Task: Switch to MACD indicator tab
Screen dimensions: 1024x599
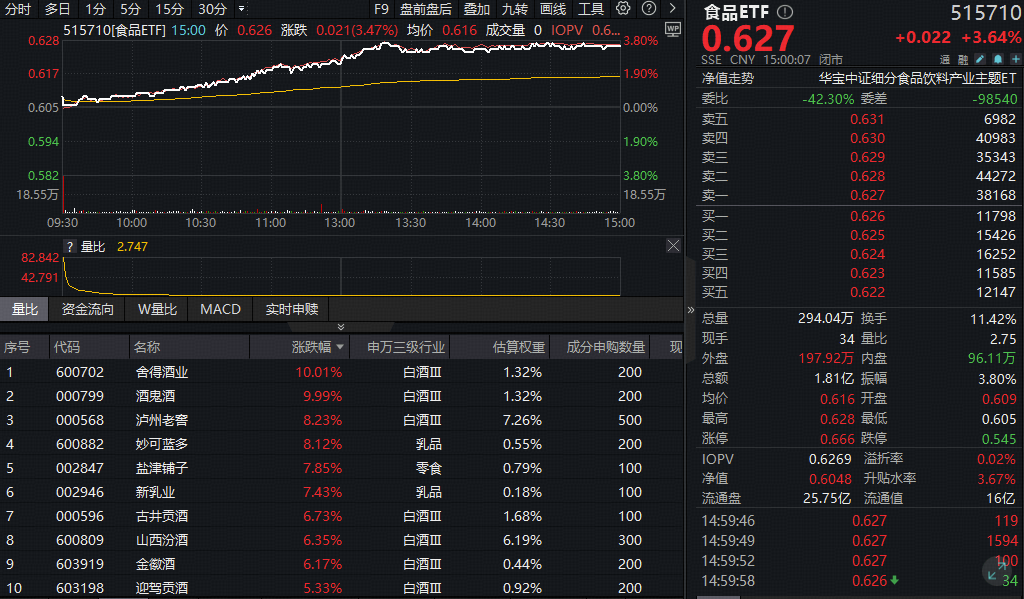Action: 220,309
